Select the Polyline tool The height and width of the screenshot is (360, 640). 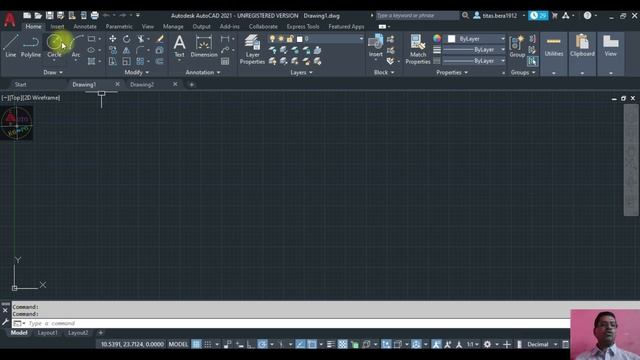coord(31,45)
